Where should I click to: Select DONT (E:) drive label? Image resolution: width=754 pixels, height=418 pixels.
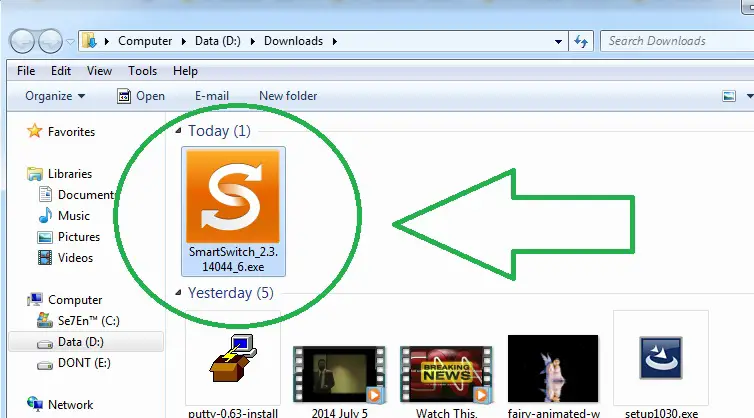pyautogui.click(x=84, y=363)
